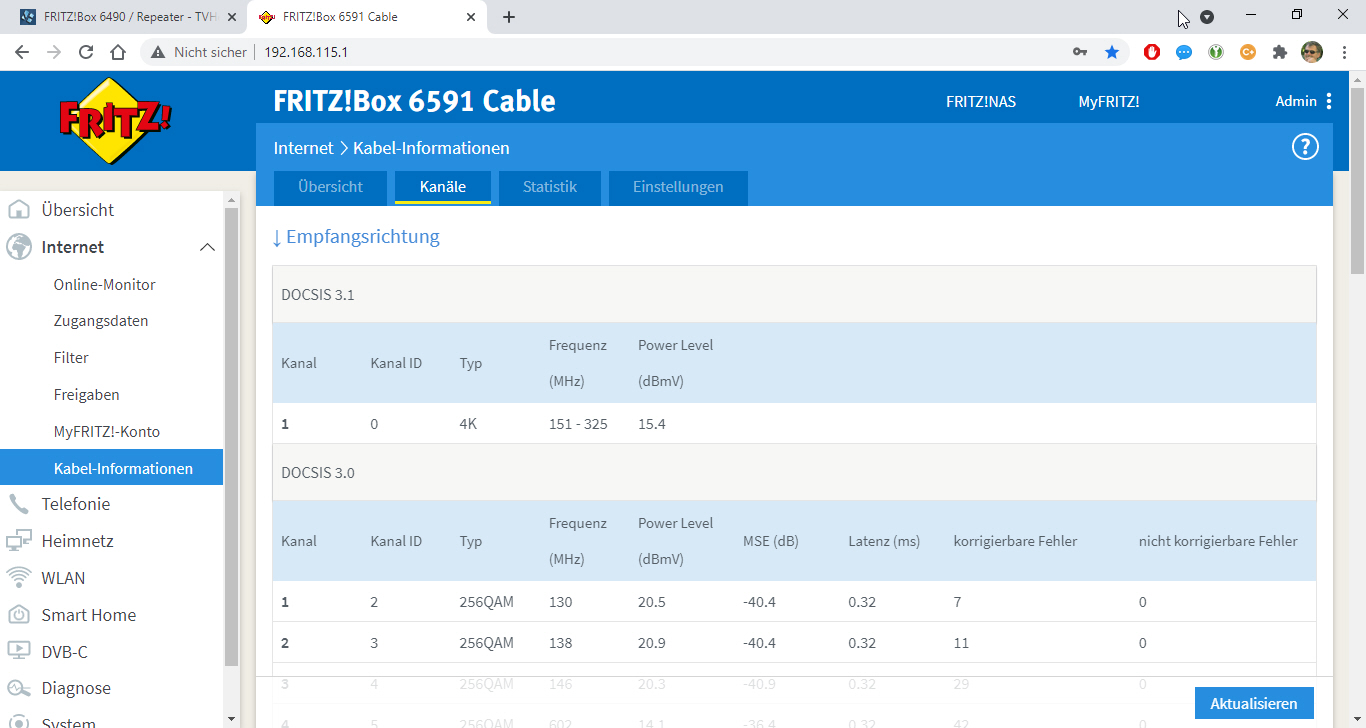Click the power level 15.4 cell
The width and height of the screenshot is (1366, 728).
652,424
